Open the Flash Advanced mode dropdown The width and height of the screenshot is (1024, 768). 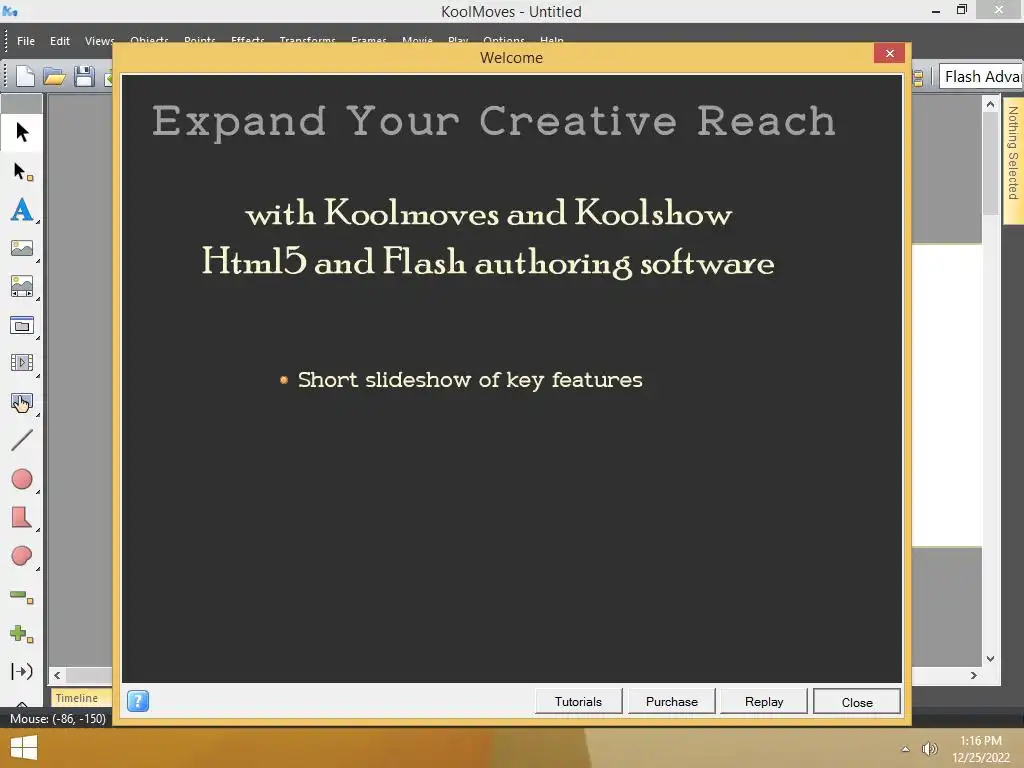click(x=982, y=76)
